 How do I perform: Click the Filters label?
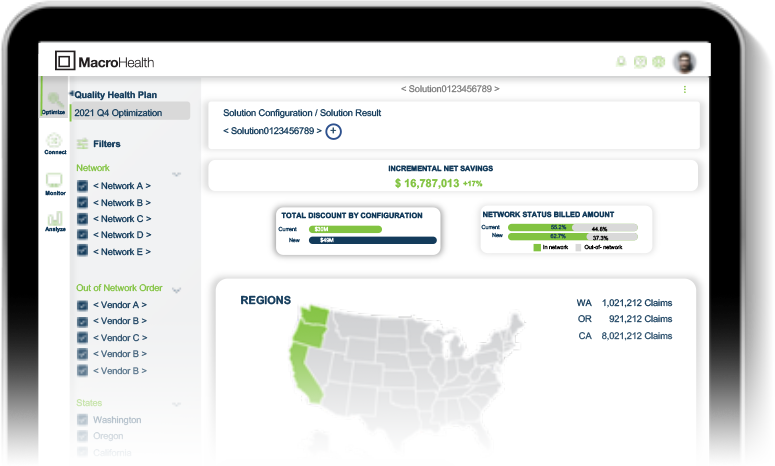pyautogui.click(x=107, y=144)
